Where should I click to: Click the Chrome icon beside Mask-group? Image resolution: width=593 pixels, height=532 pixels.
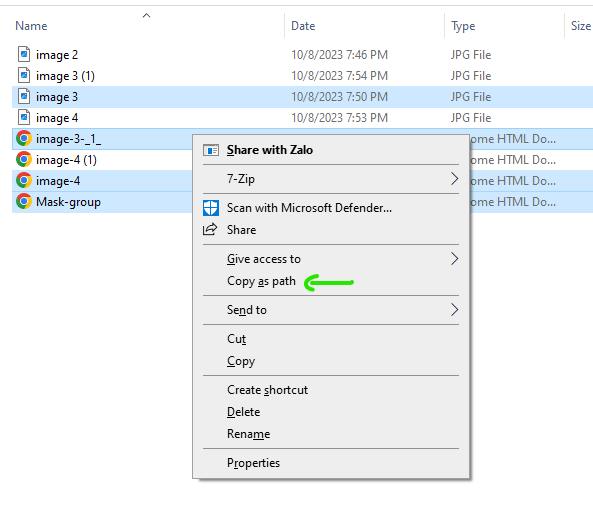coord(24,201)
